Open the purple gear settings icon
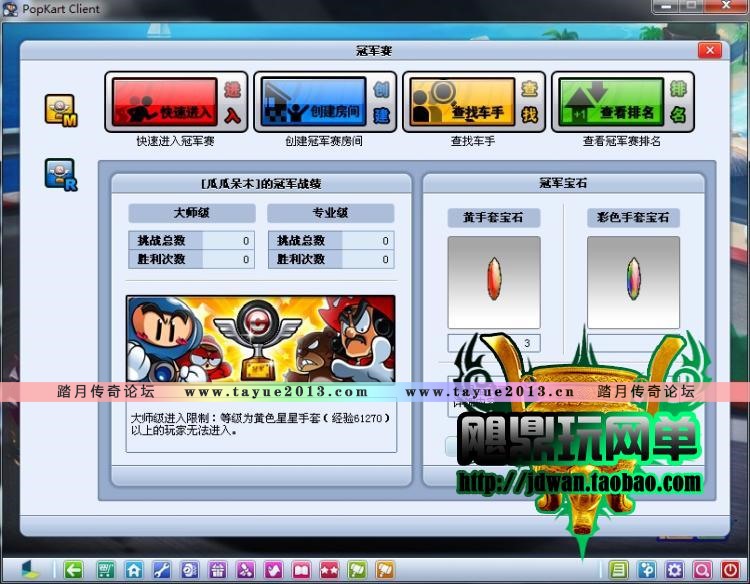 674,570
